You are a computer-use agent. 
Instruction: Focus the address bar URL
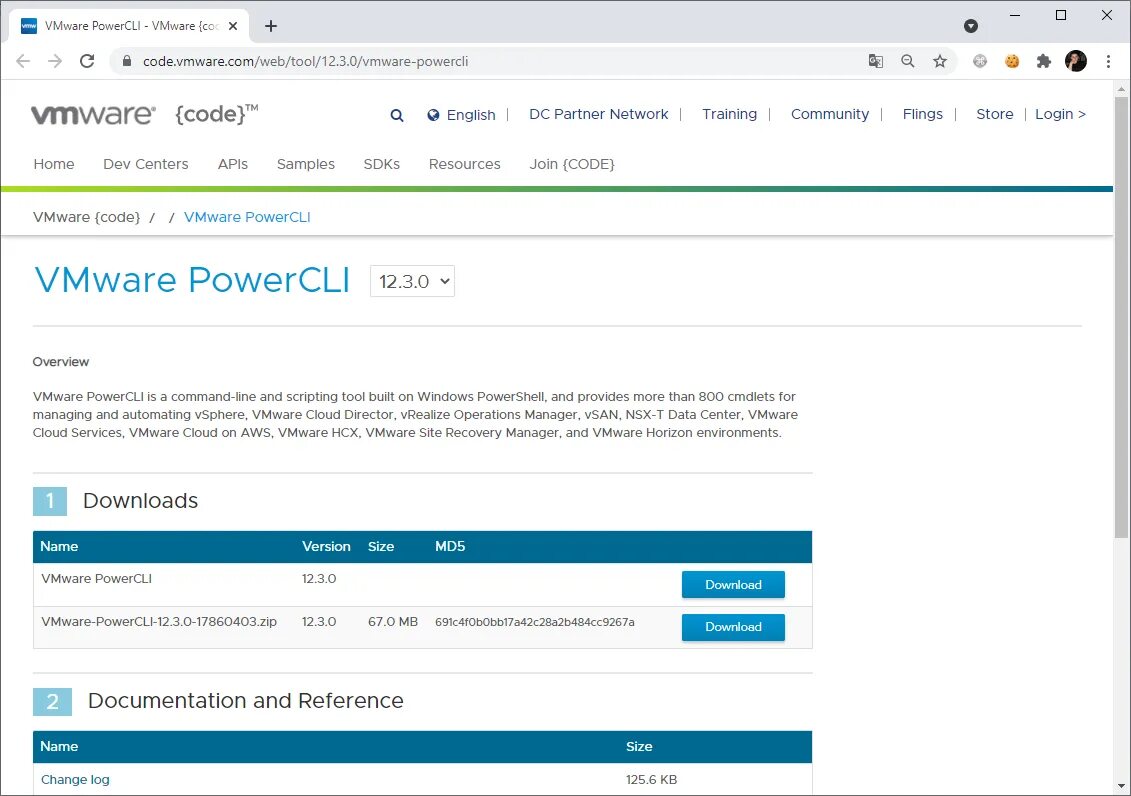pyautogui.click(x=305, y=61)
